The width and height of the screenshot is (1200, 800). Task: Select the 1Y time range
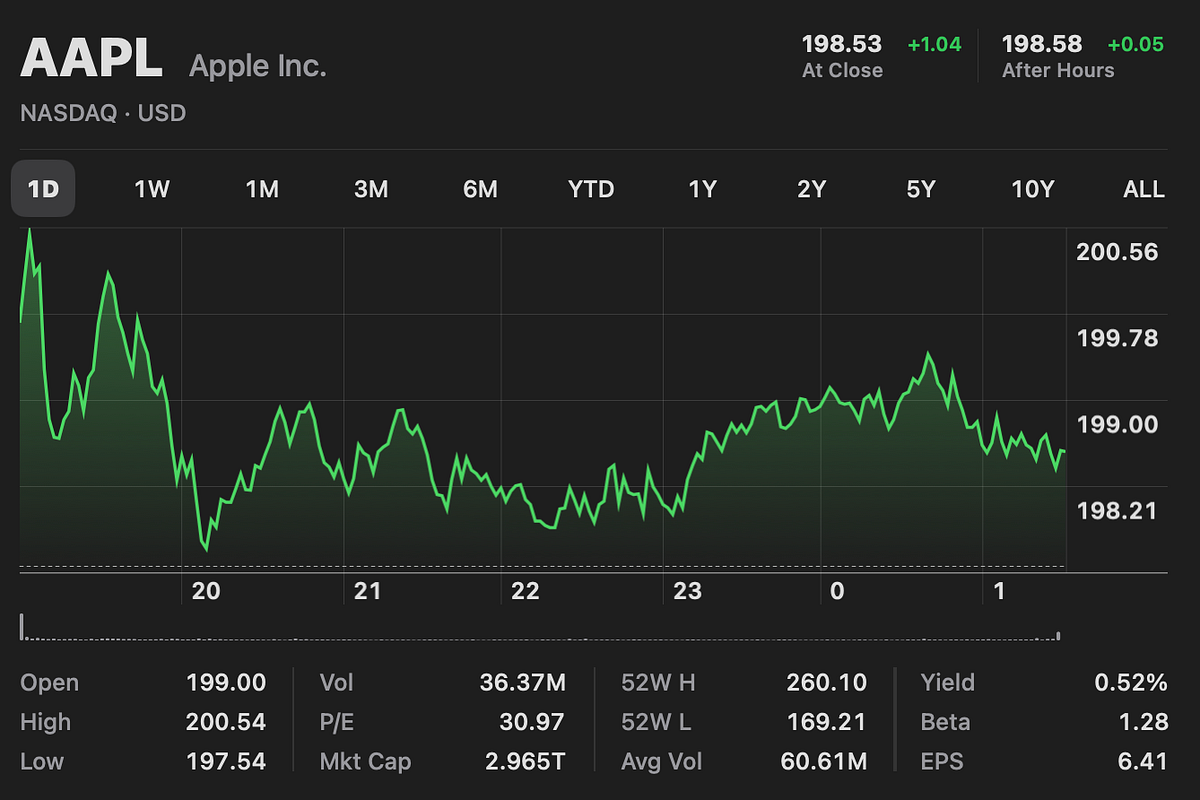pyautogui.click(x=702, y=188)
